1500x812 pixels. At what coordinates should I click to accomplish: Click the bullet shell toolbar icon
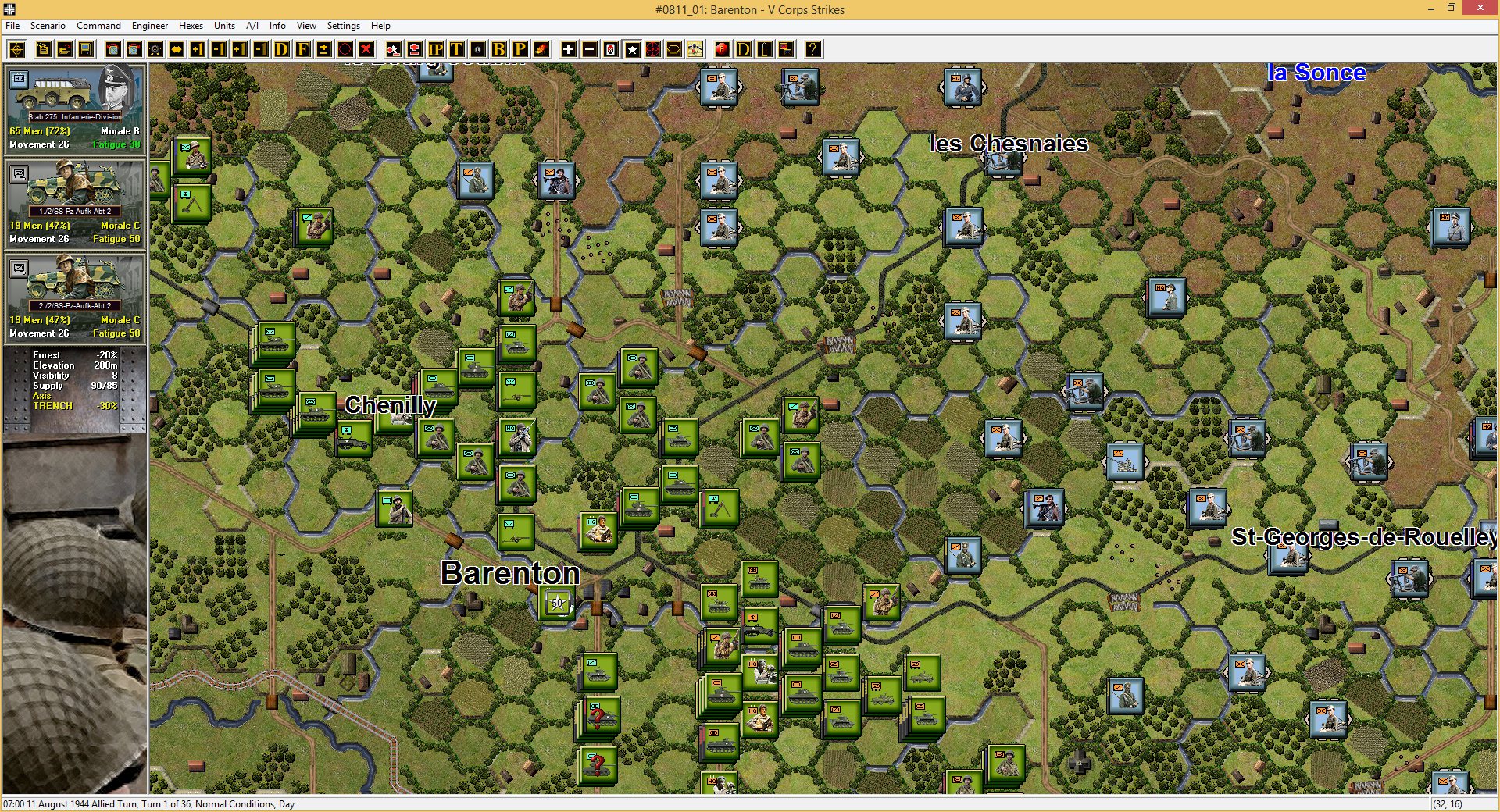(765, 49)
